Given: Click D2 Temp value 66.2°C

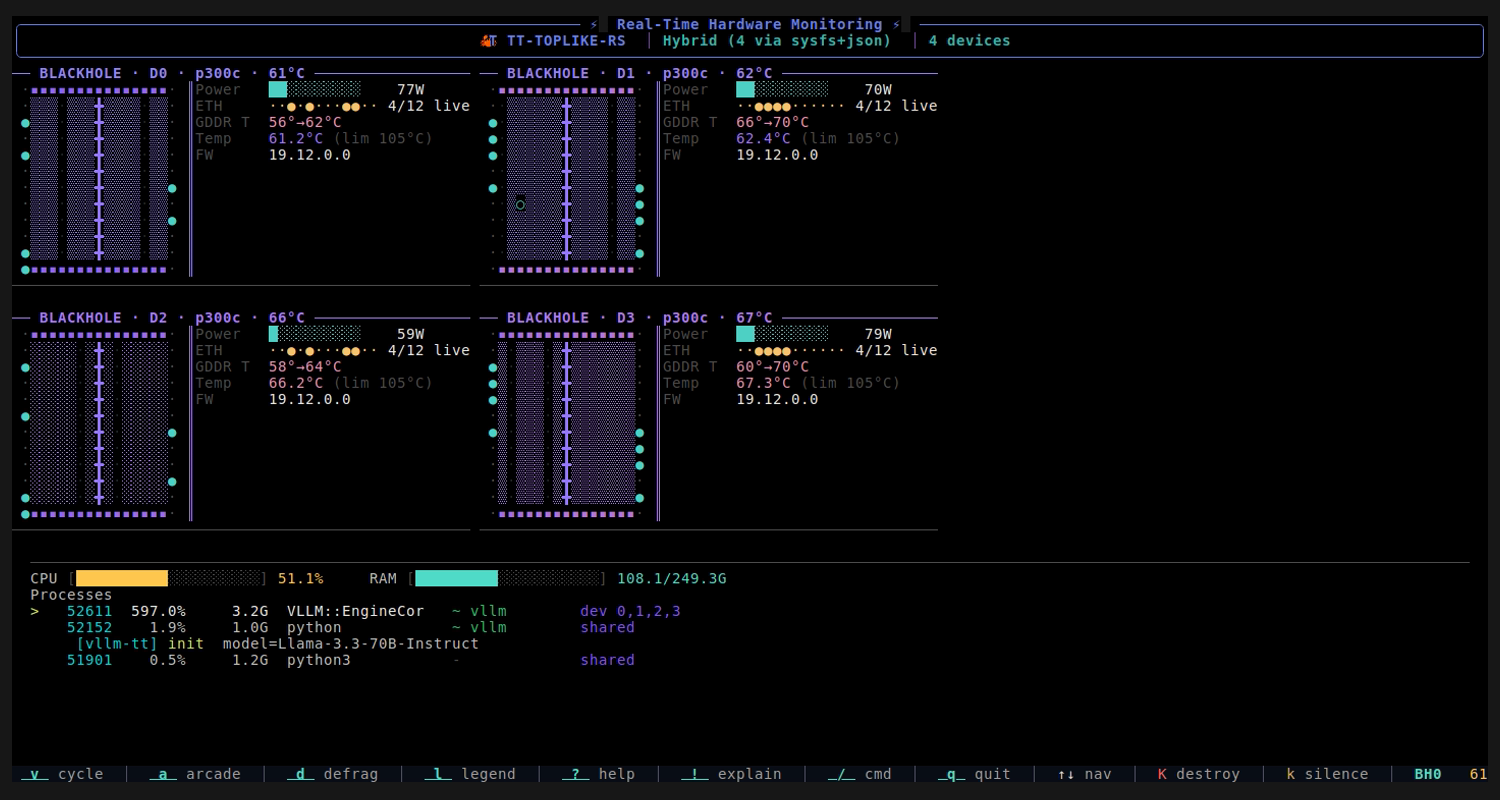Looking at the screenshot, I should pyautogui.click(x=296, y=383).
